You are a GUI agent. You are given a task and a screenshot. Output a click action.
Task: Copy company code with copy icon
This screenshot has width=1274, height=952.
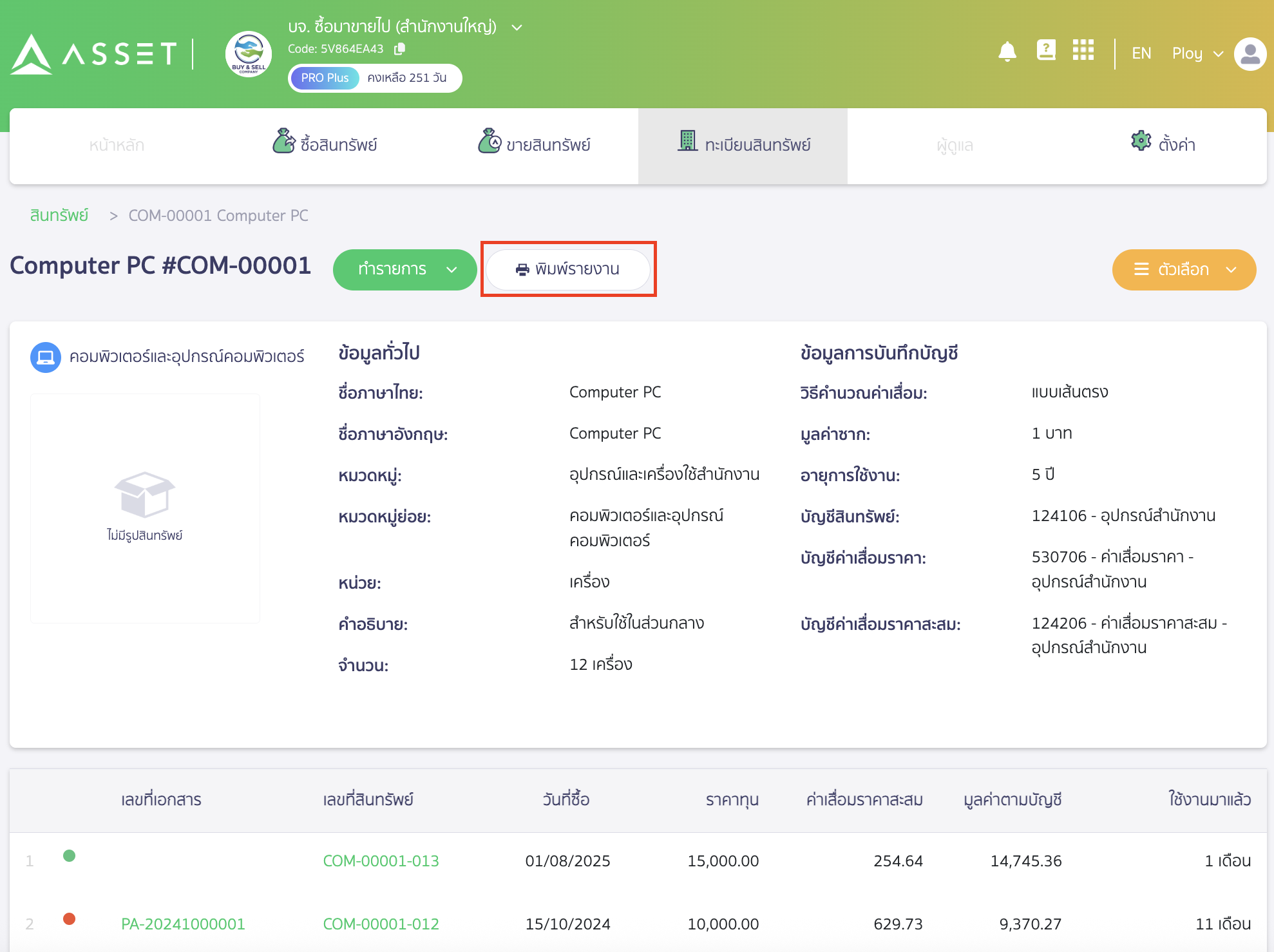click(x=400, y=49)
